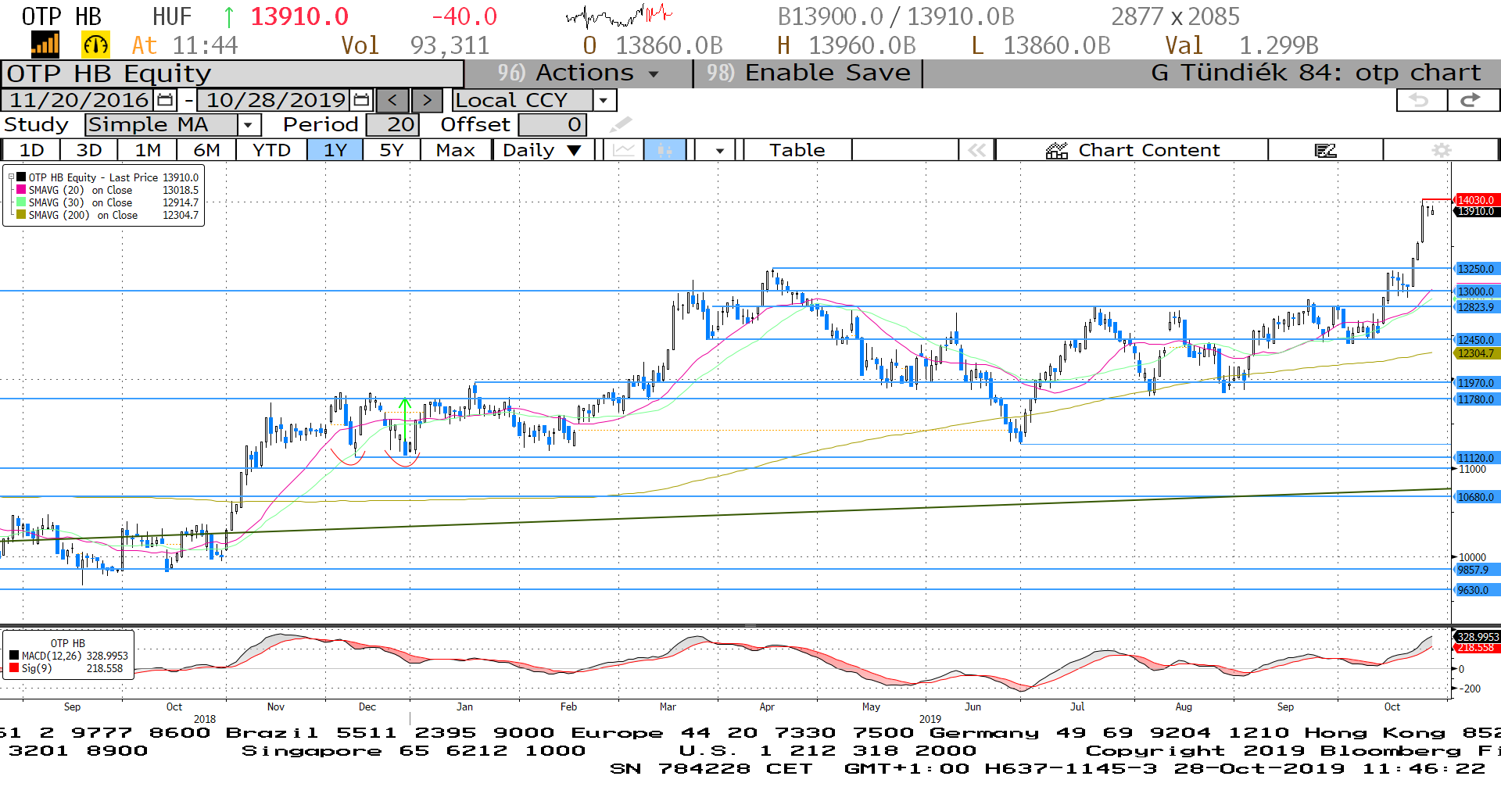
Task: Click the yellow gauge icon in header
Action: pyautogui.click(x=95, y=45)
